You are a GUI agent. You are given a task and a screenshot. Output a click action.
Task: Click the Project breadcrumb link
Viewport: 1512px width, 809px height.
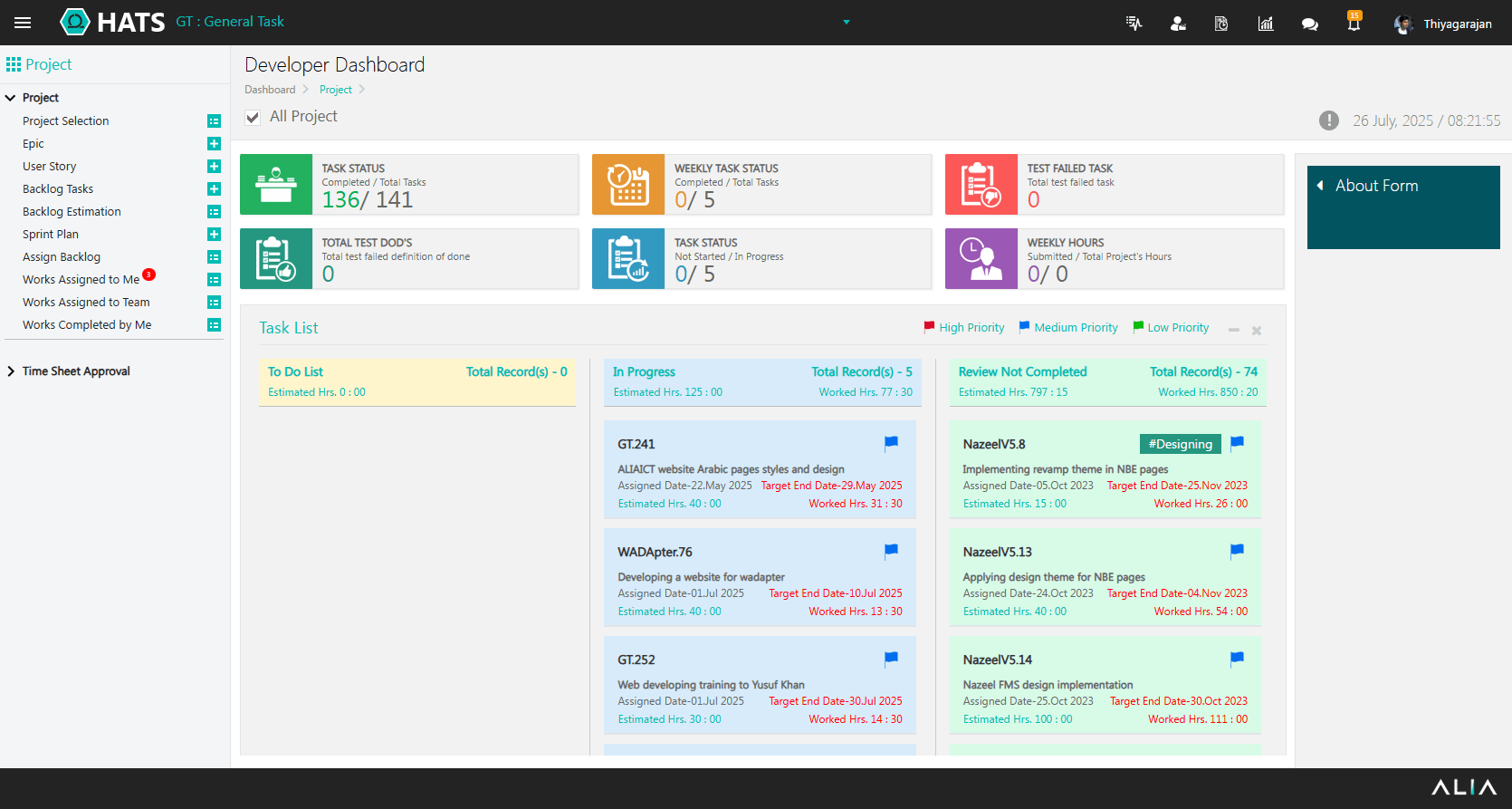(335, 90)
